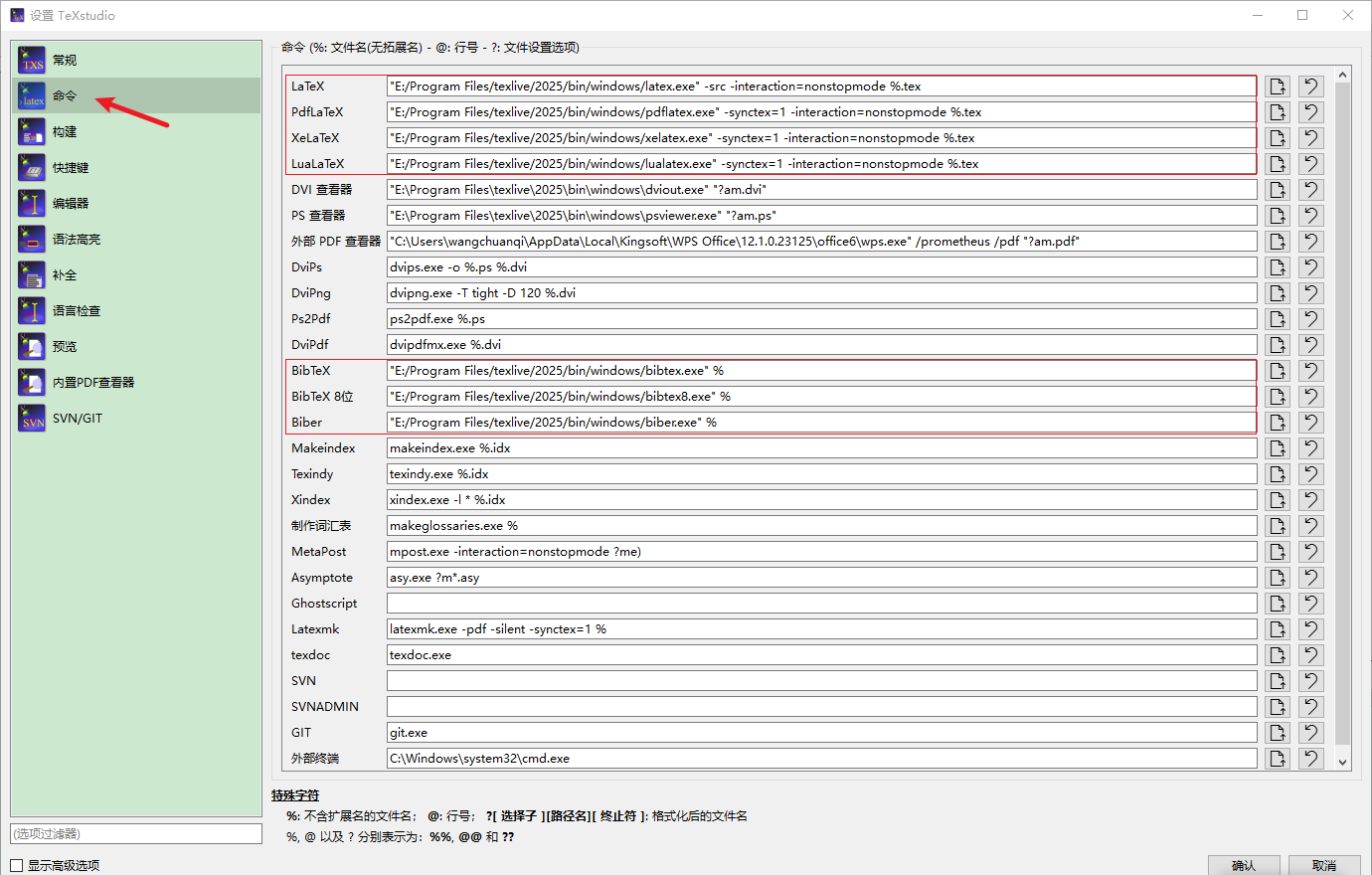The image size is (1372, 875).
Task: Reset the LuaLaTeX command to default
Action: [x=1311, y=164]
